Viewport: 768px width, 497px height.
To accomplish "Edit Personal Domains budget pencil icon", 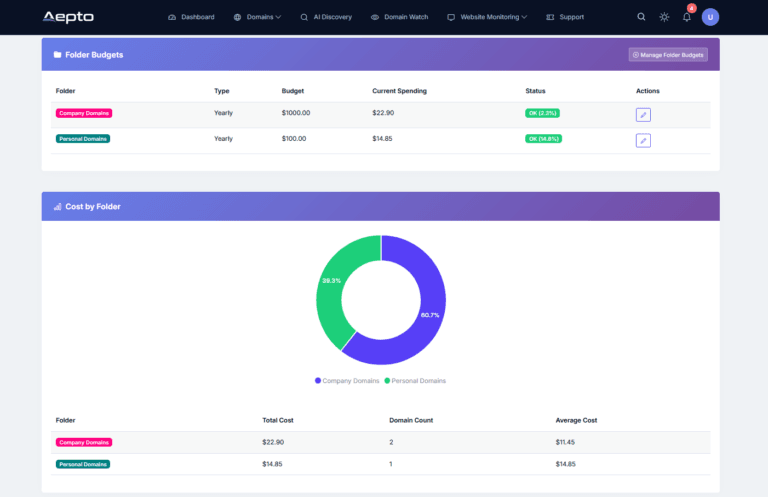I will (643, 140).
